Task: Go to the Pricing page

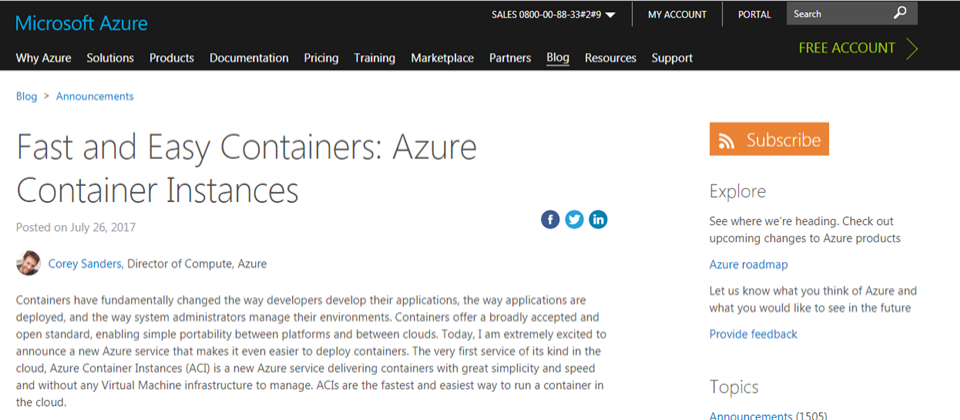Action: click(321, 58)
